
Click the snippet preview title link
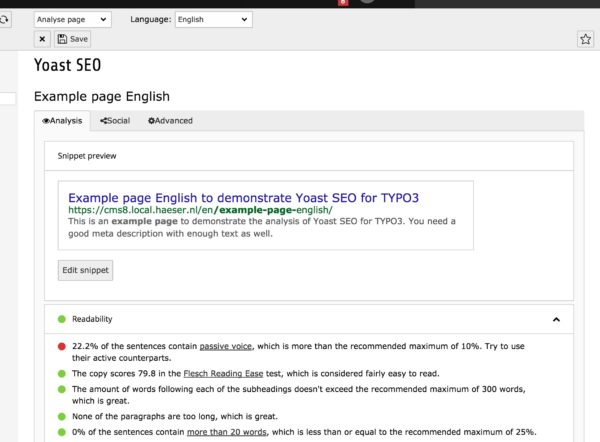point(243,198)
